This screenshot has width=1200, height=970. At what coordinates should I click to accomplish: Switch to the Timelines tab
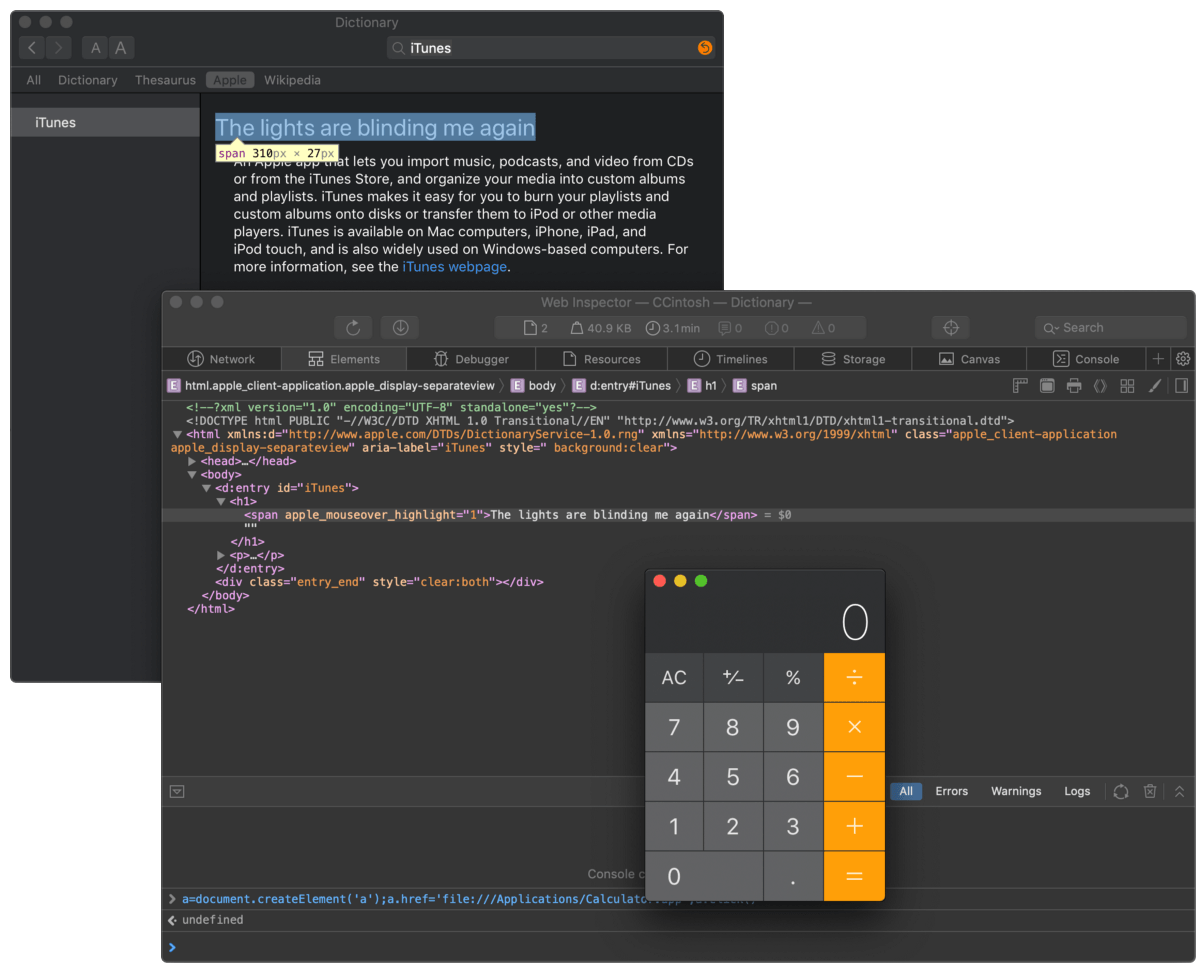[x=731, y=359]
